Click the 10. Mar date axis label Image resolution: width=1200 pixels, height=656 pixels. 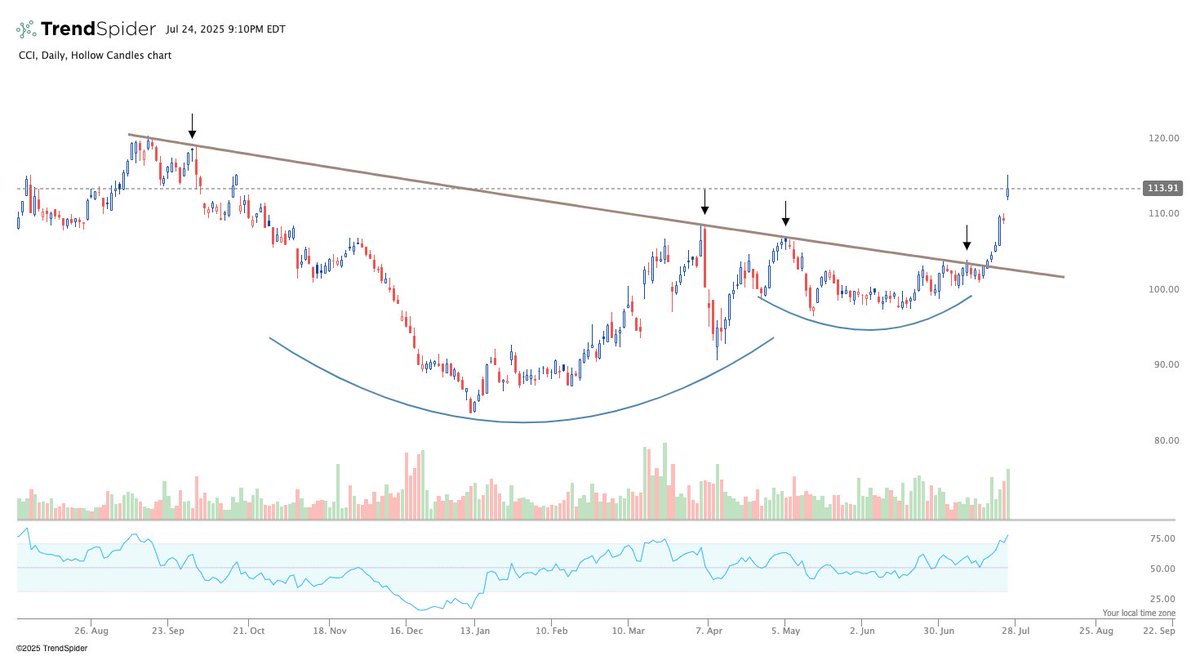pyautogui.click(x=629, y=632)
